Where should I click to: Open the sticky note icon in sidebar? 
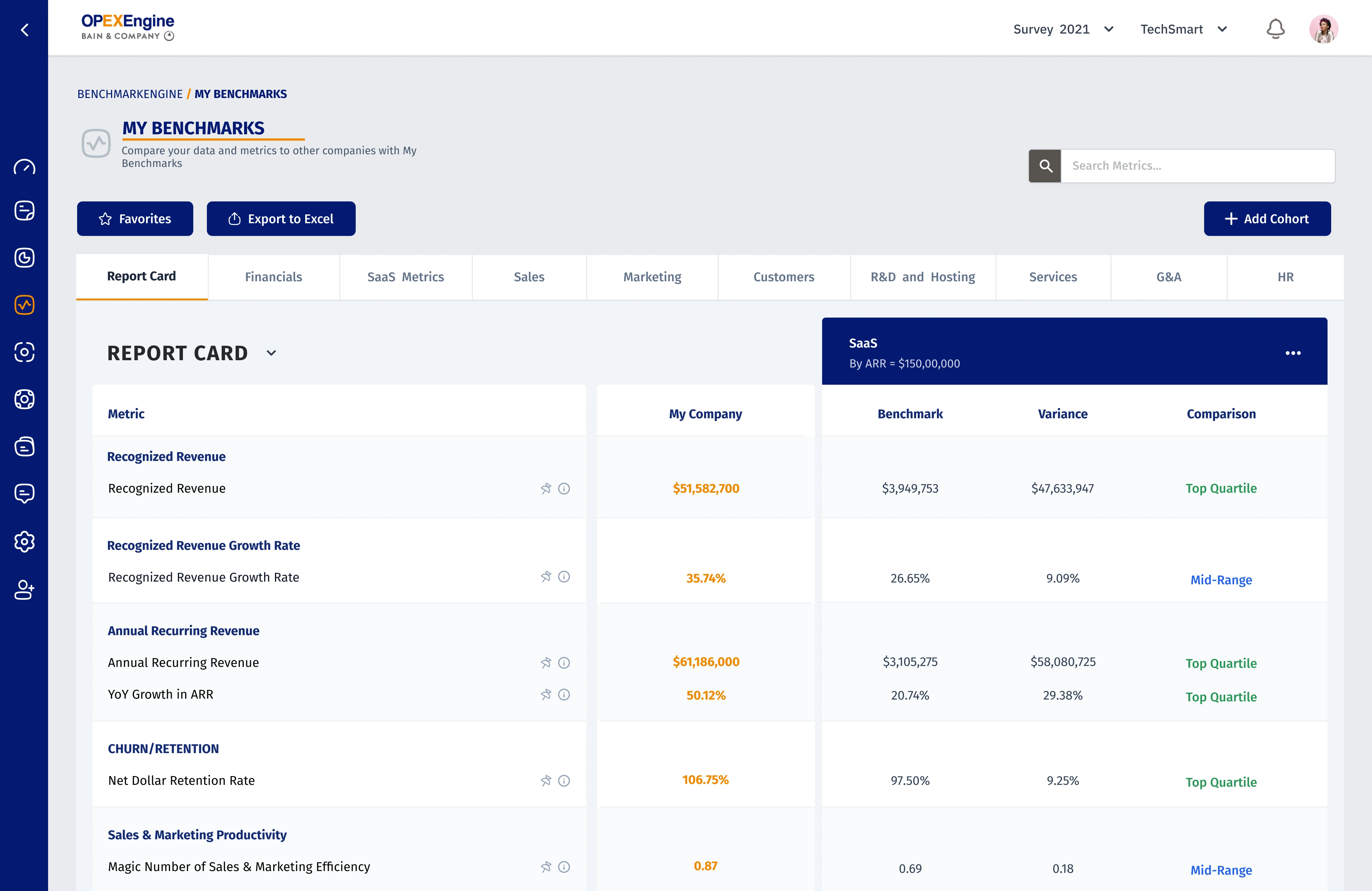tap(24, 211)
